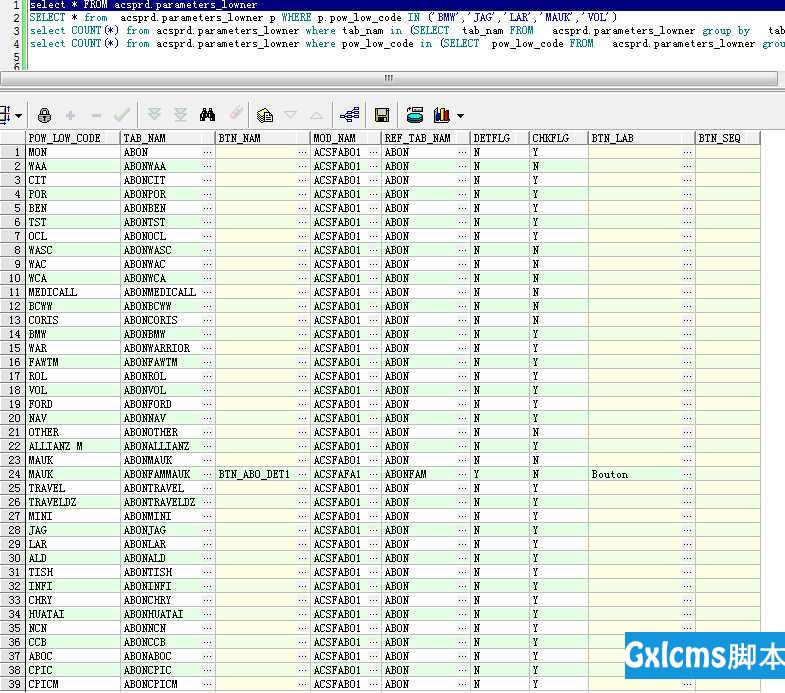Click SQL line 4 with the pow_low_code subquery
The width and height of the screenshot is (785, 693).
407,44
